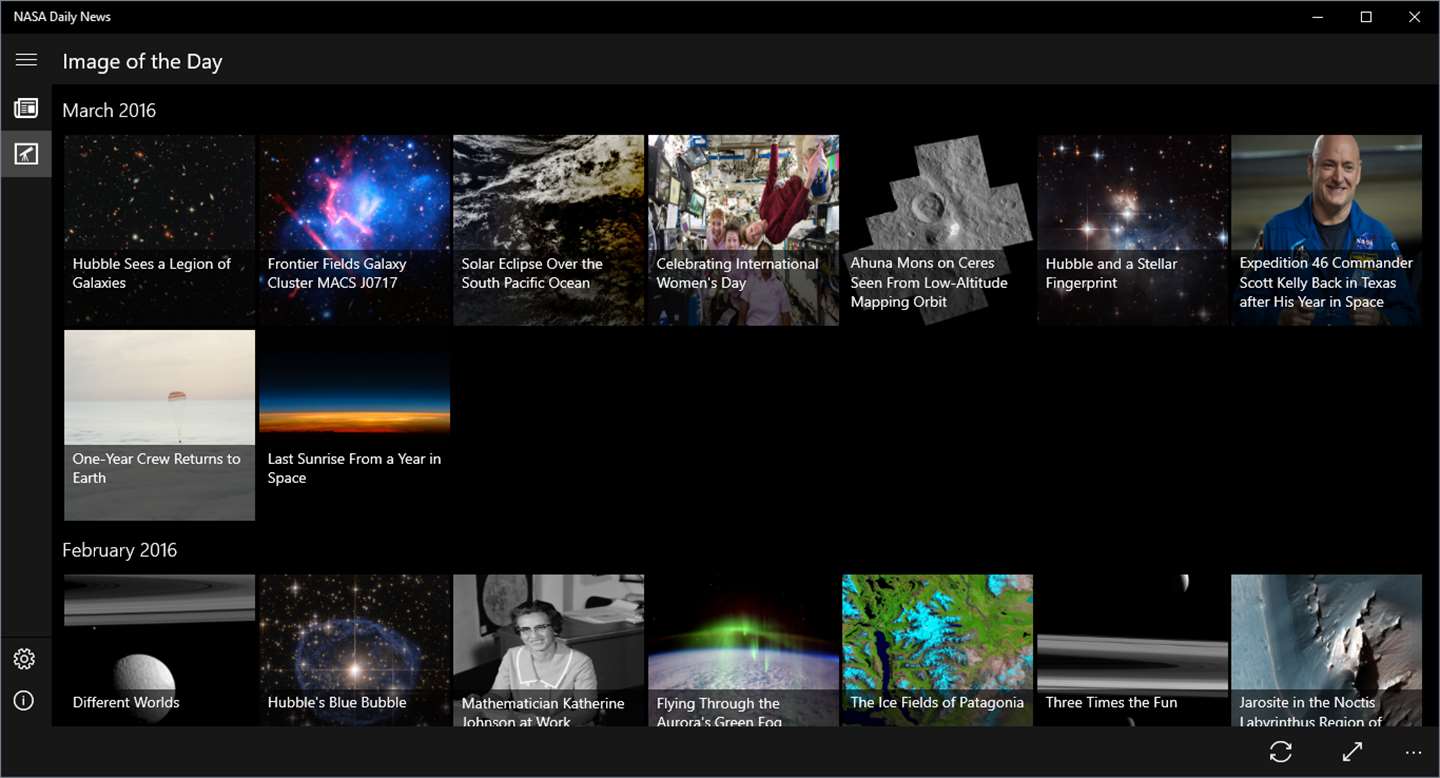The width and height of the screenshot is (1440, 778).
Task: Toggle the full screen expand arrows icon
Action: tap(1352, 752)
